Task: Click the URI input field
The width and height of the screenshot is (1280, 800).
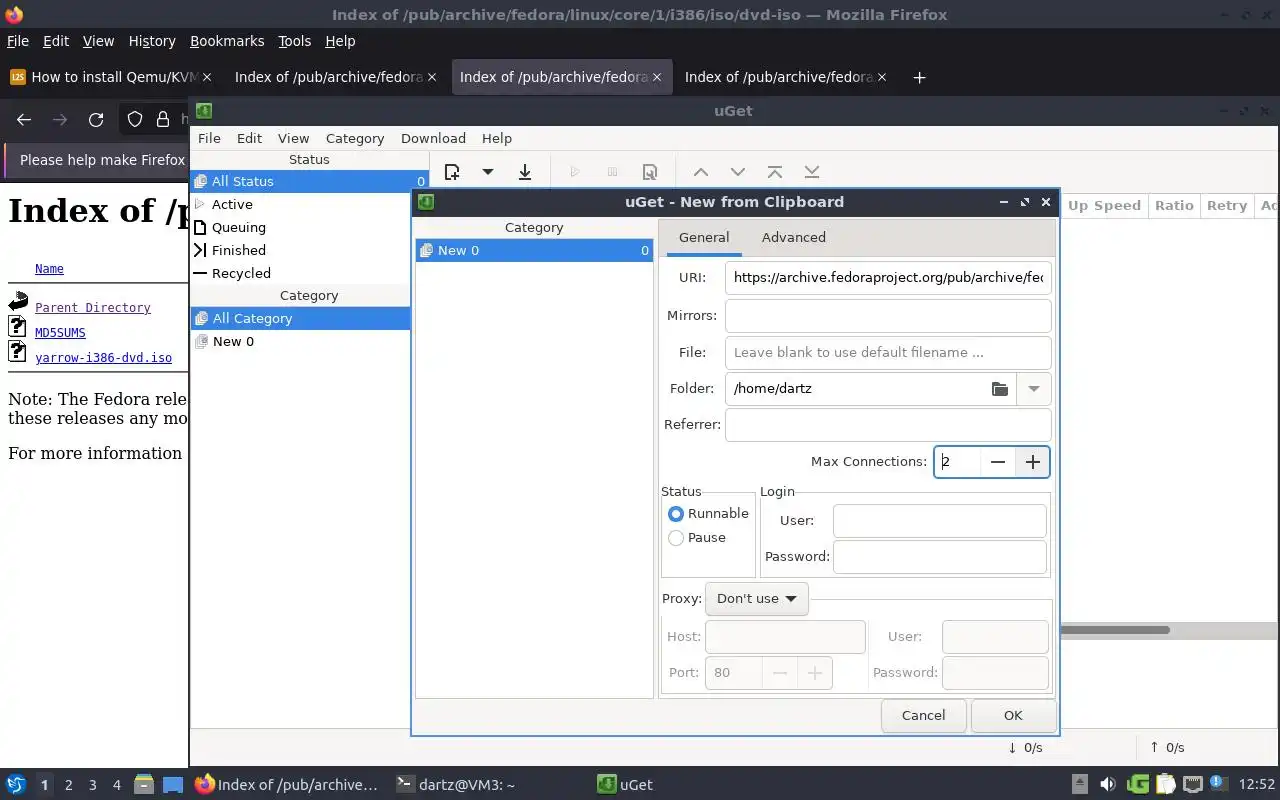Action: pyautogui.click(x=888, y=278)
